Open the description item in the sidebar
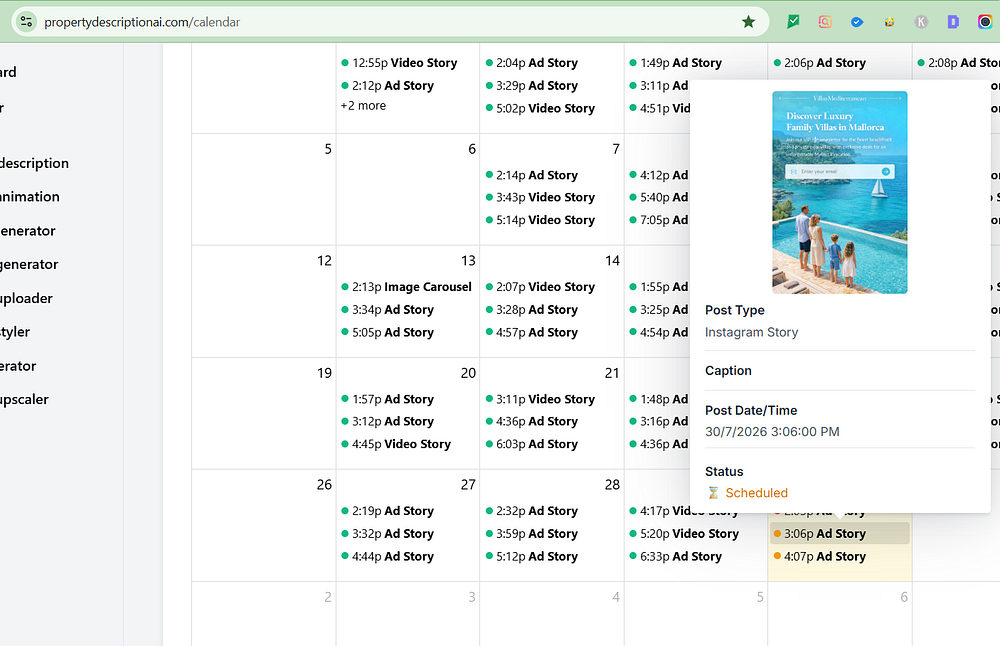The height and width of the screenshot is (646, 1000). pyautogui.click(x=34, y=163)
